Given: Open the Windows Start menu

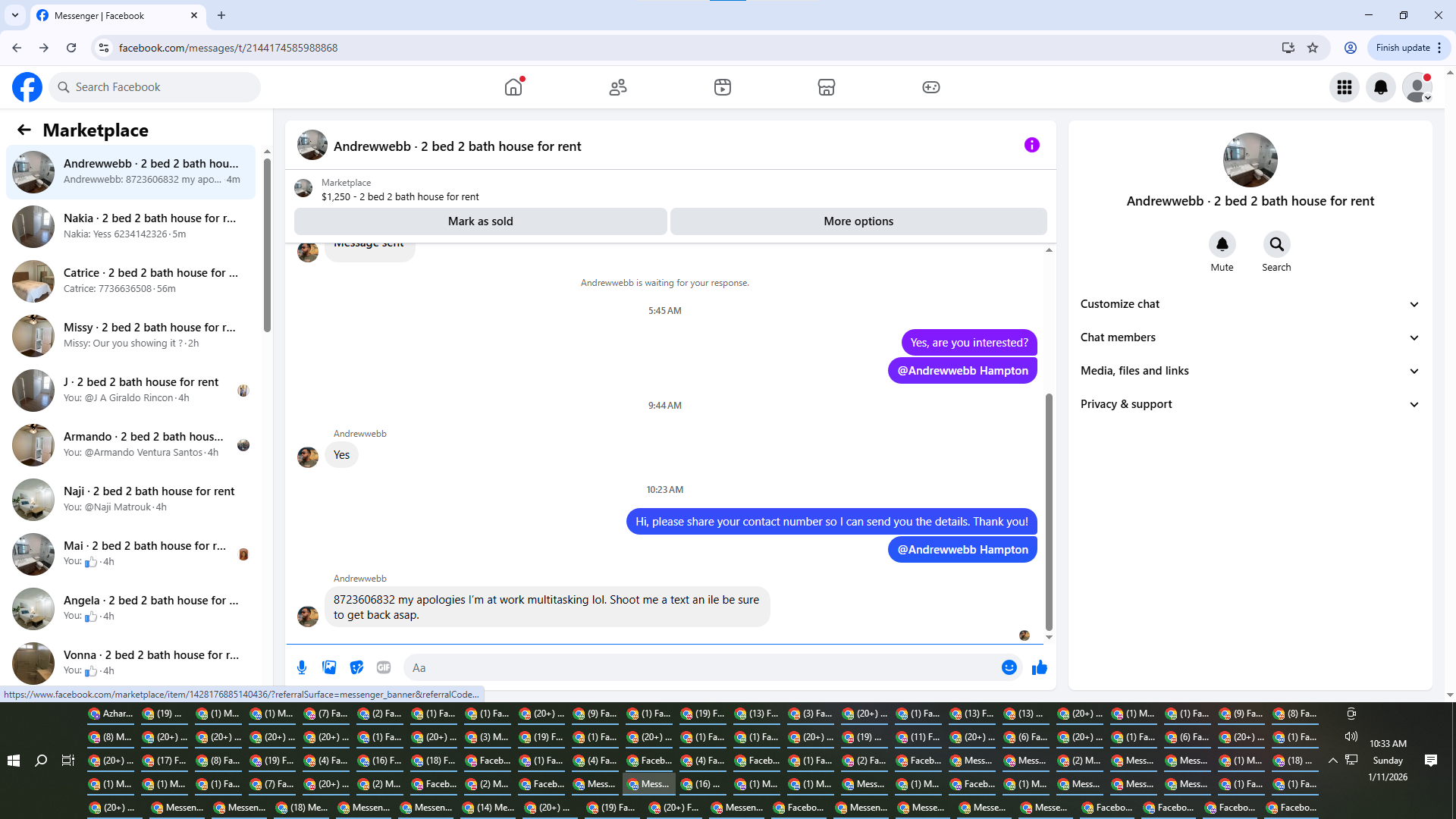Looking at the screenshot, I should 14,760.
